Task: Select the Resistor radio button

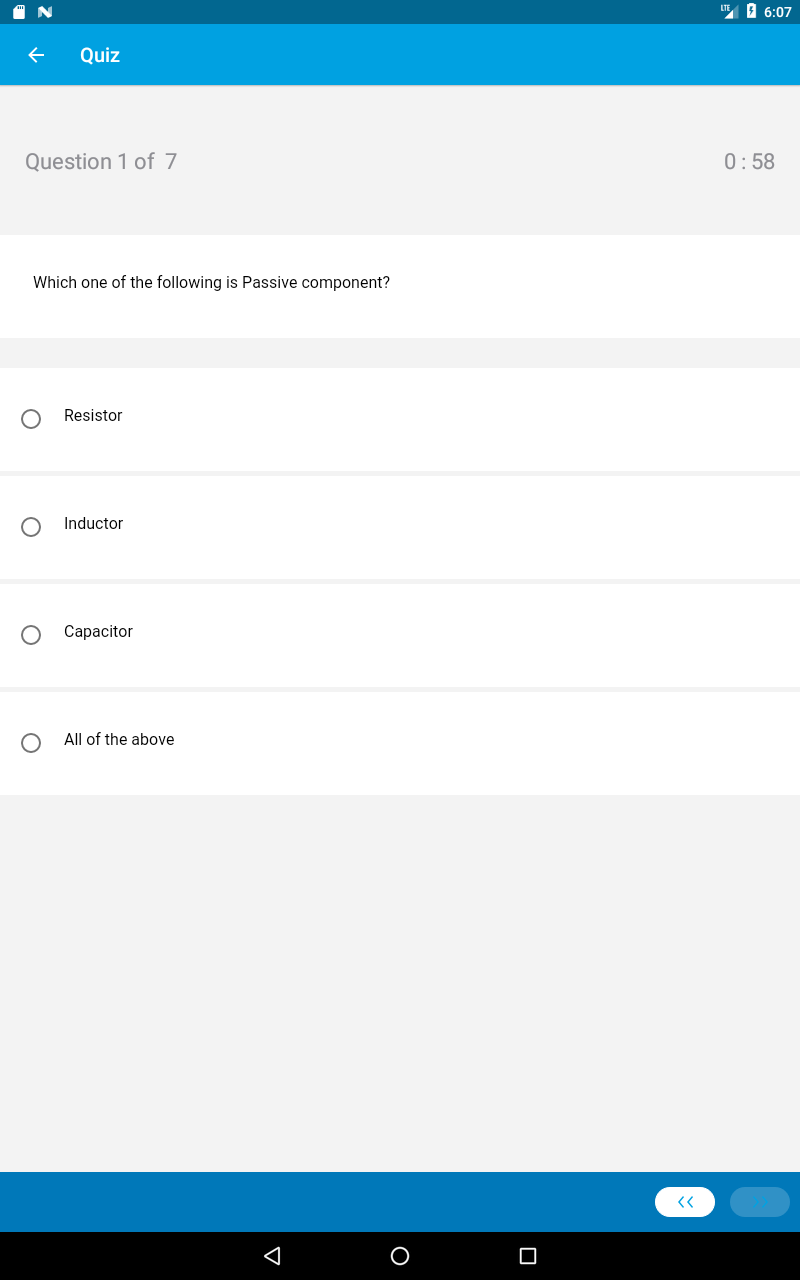Action: point(31,419)
